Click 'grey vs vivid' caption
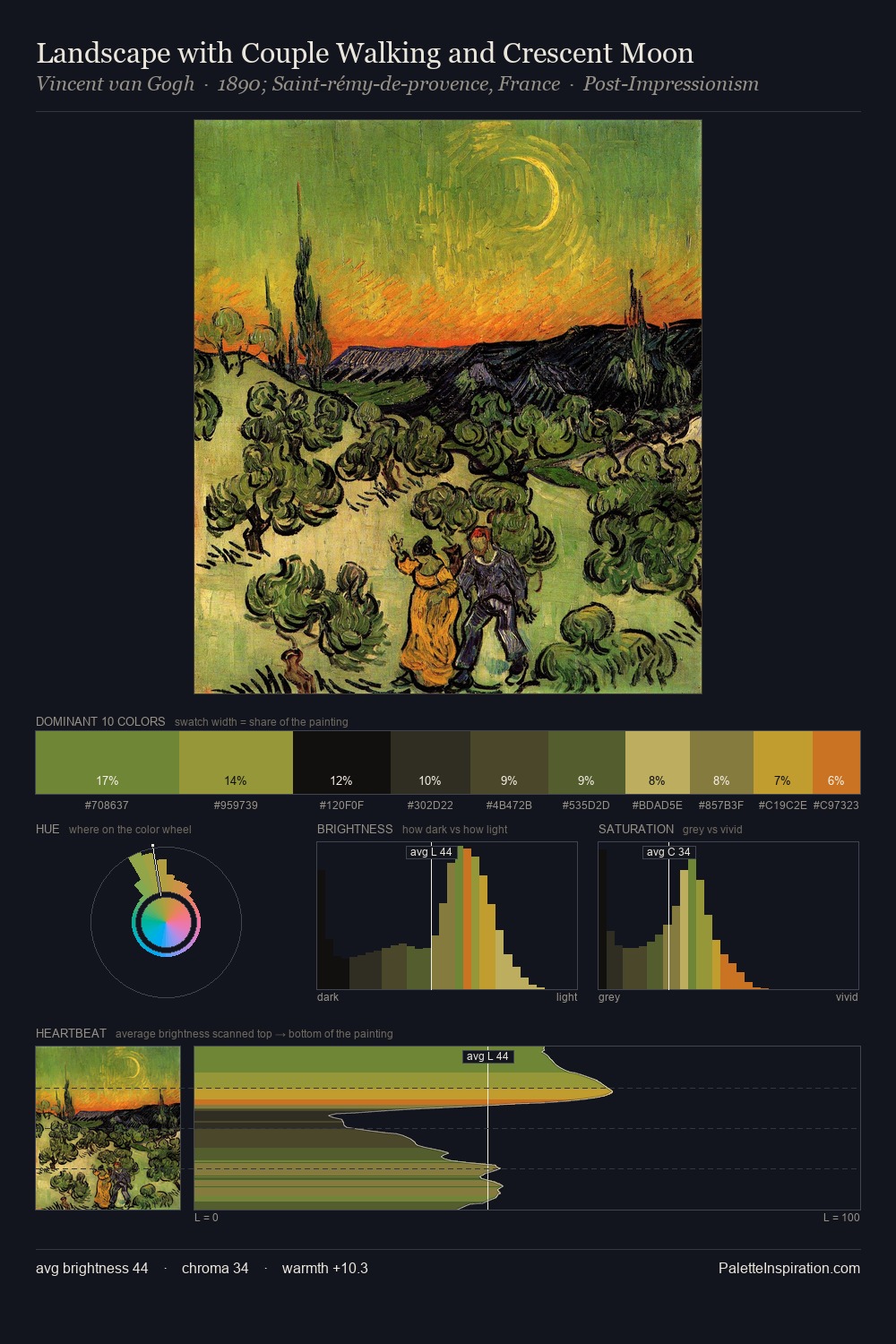This screenshot has width=896, height=1344. (x=712, y=830)
